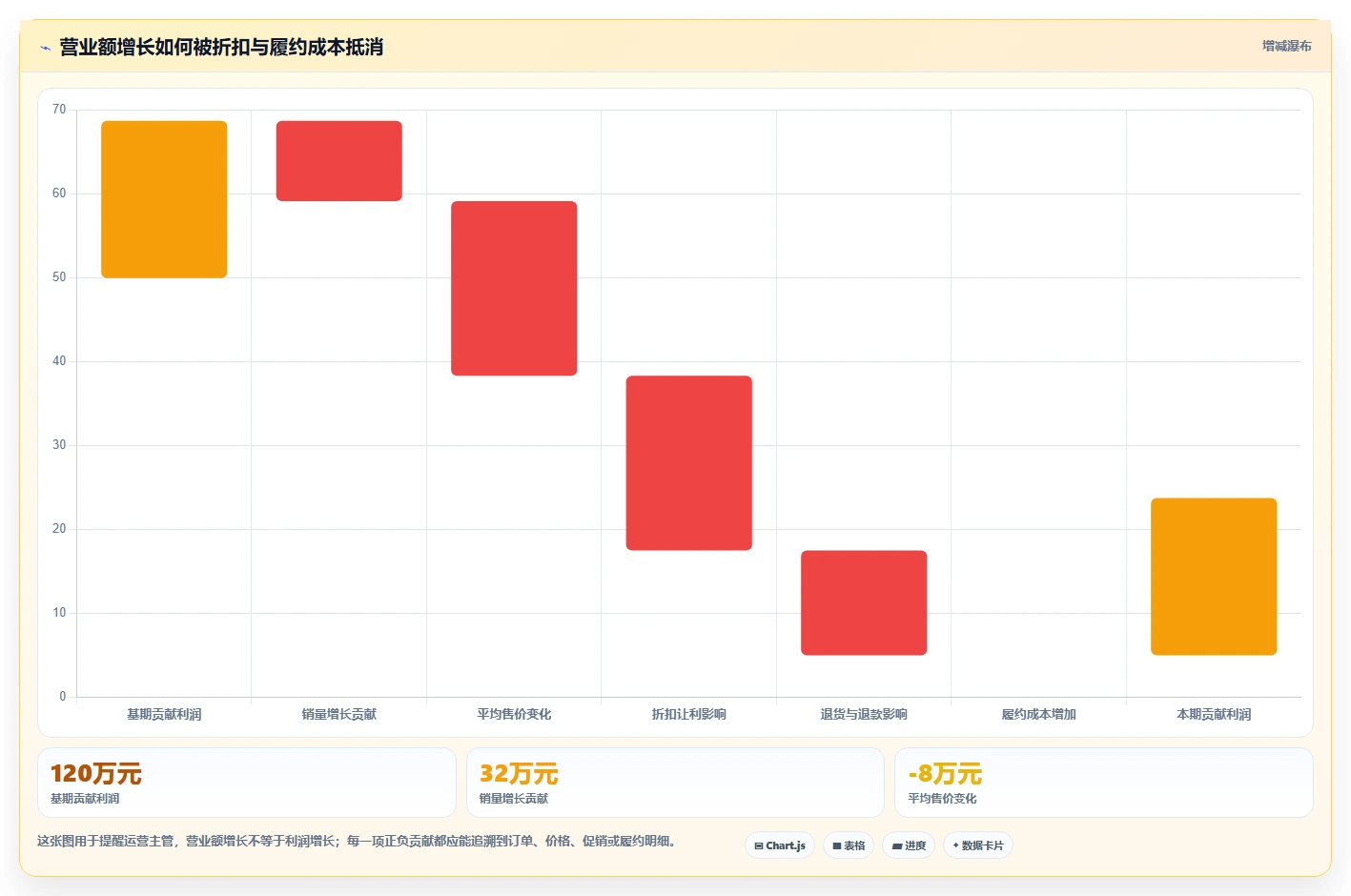Click the 销量增长贡献 axis label under chart
This screenshot has height=896, width=1351.
(x=339, y=714)
